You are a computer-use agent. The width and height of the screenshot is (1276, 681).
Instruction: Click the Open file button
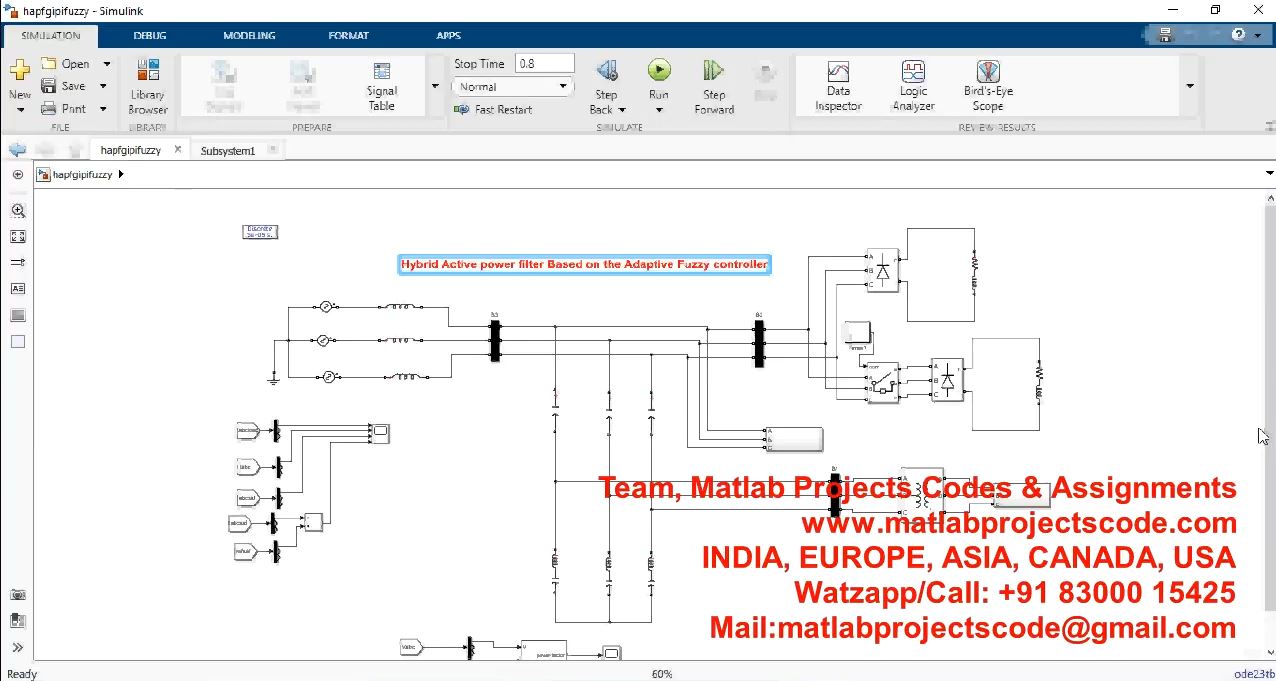(66, 64)
